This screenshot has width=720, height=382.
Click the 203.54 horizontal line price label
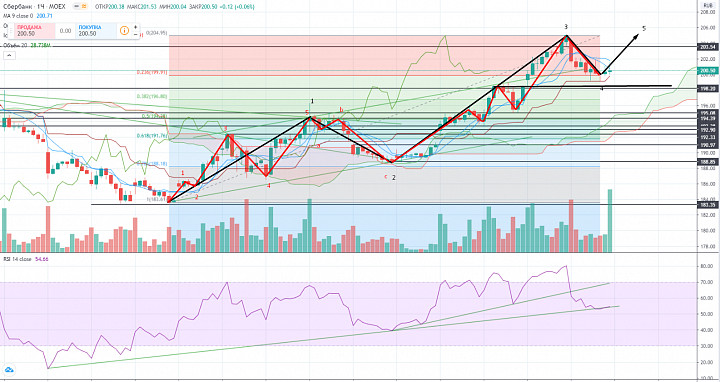(708, 46)
